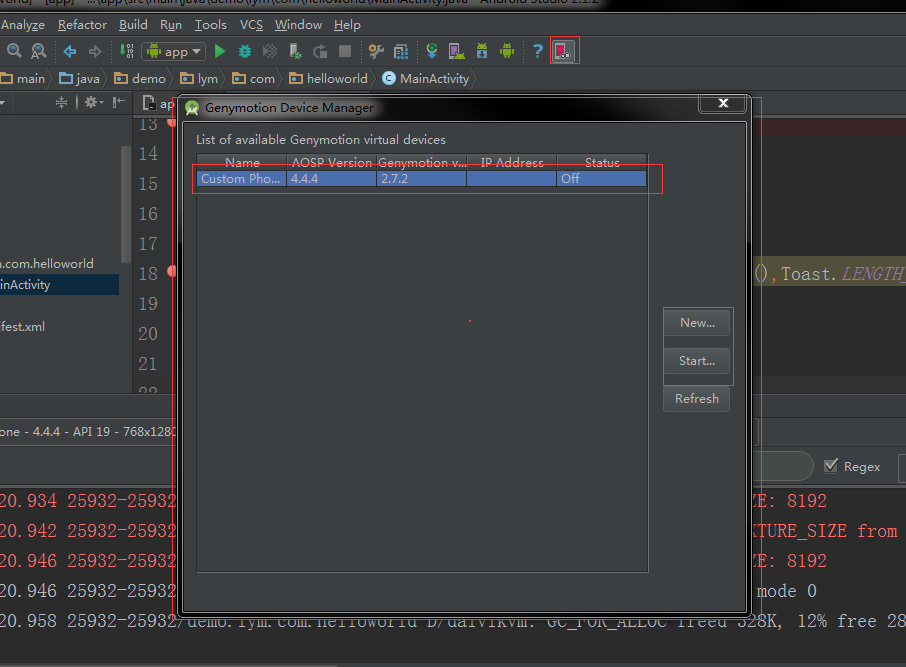Click the demo breadcrumb folder

(x=140, y=79)
